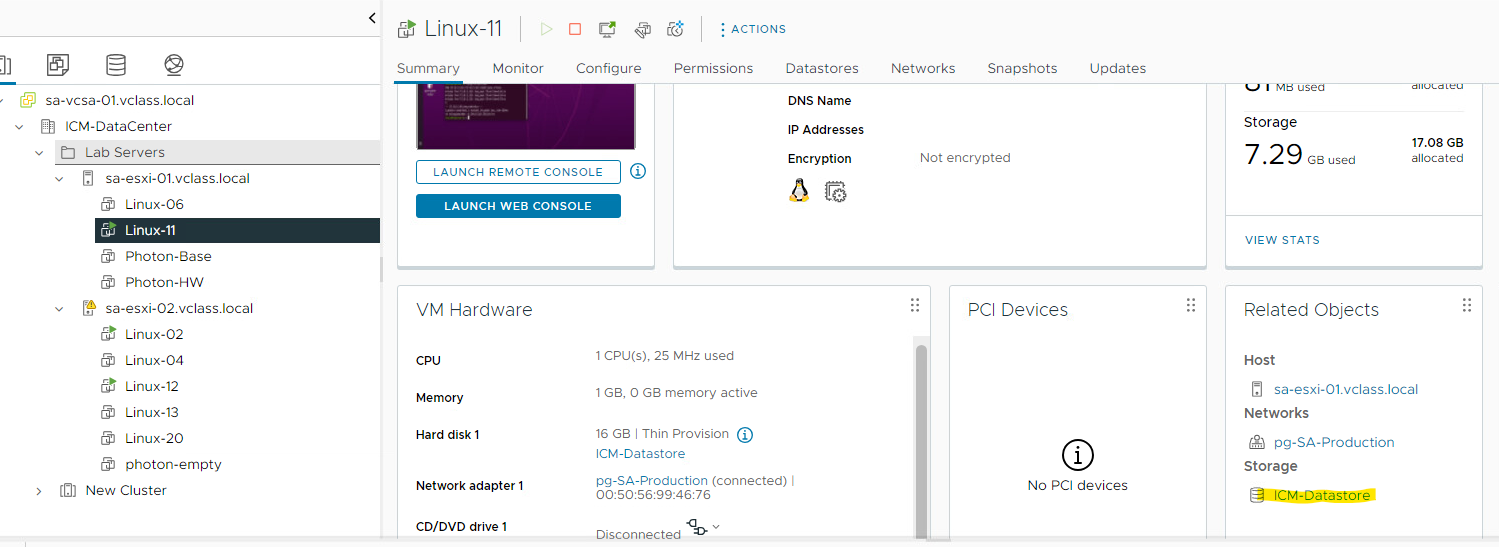The image size is (1499, 547).
Task: Click the cluster icon beside New Cluster
Action: pos(68,490)
